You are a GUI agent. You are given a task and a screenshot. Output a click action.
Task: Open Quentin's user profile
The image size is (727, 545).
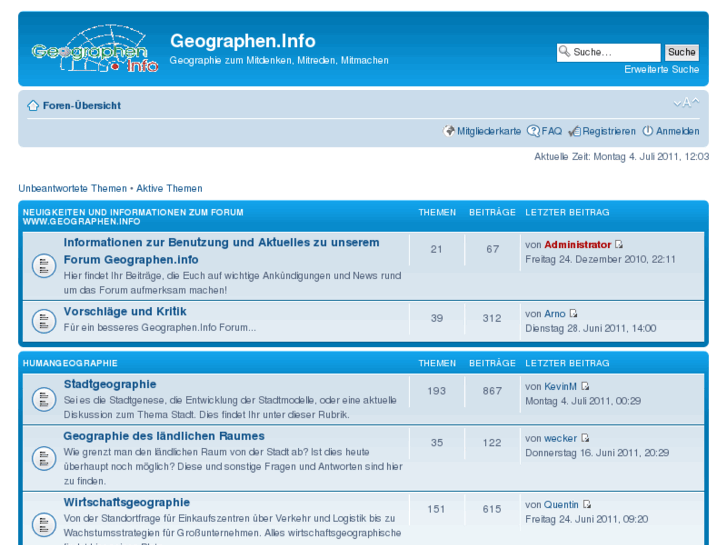[x=561, y=505]
